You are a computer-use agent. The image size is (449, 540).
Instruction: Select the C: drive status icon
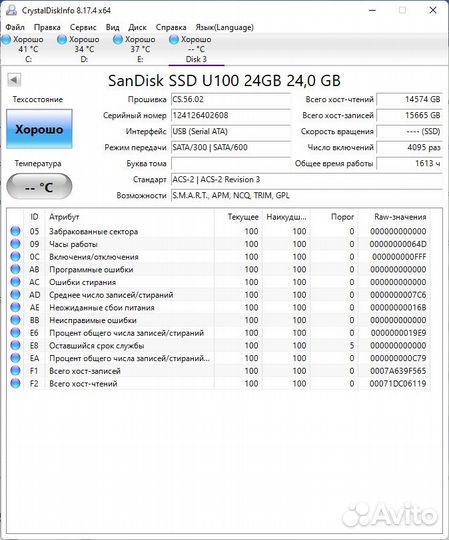(7, 40)
